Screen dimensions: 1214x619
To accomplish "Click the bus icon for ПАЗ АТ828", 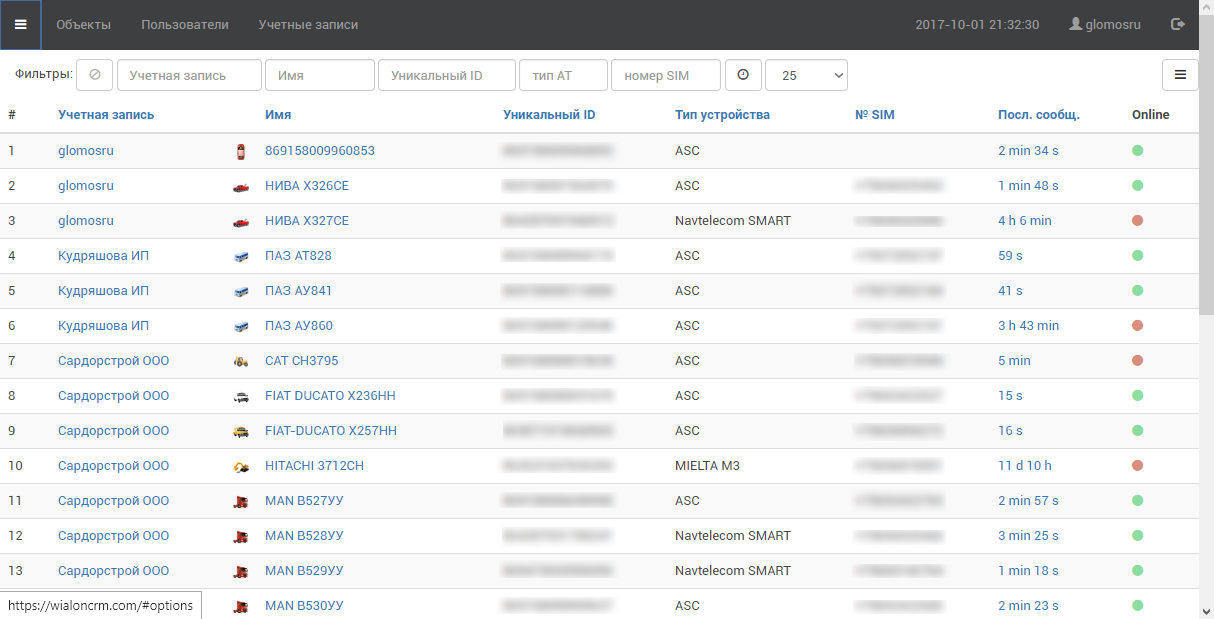I will [x=240, y=256].
